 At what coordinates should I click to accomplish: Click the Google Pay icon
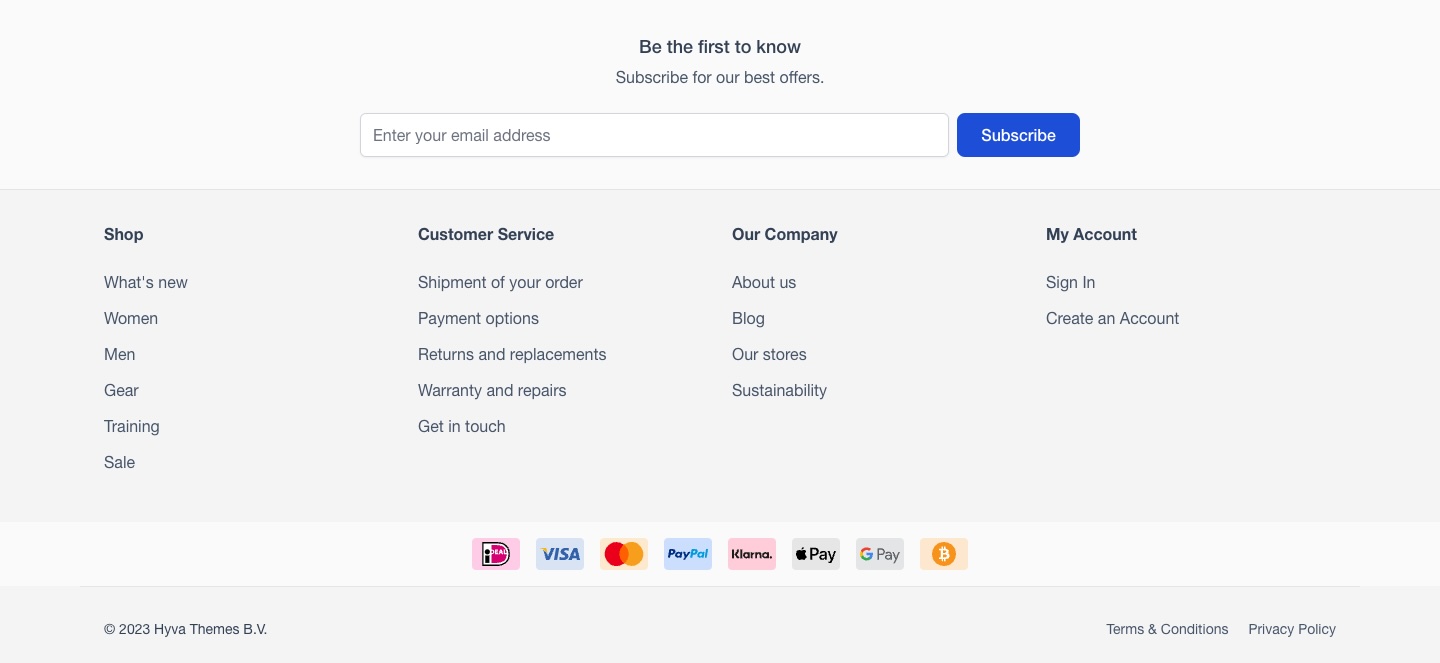pos(880,554)
